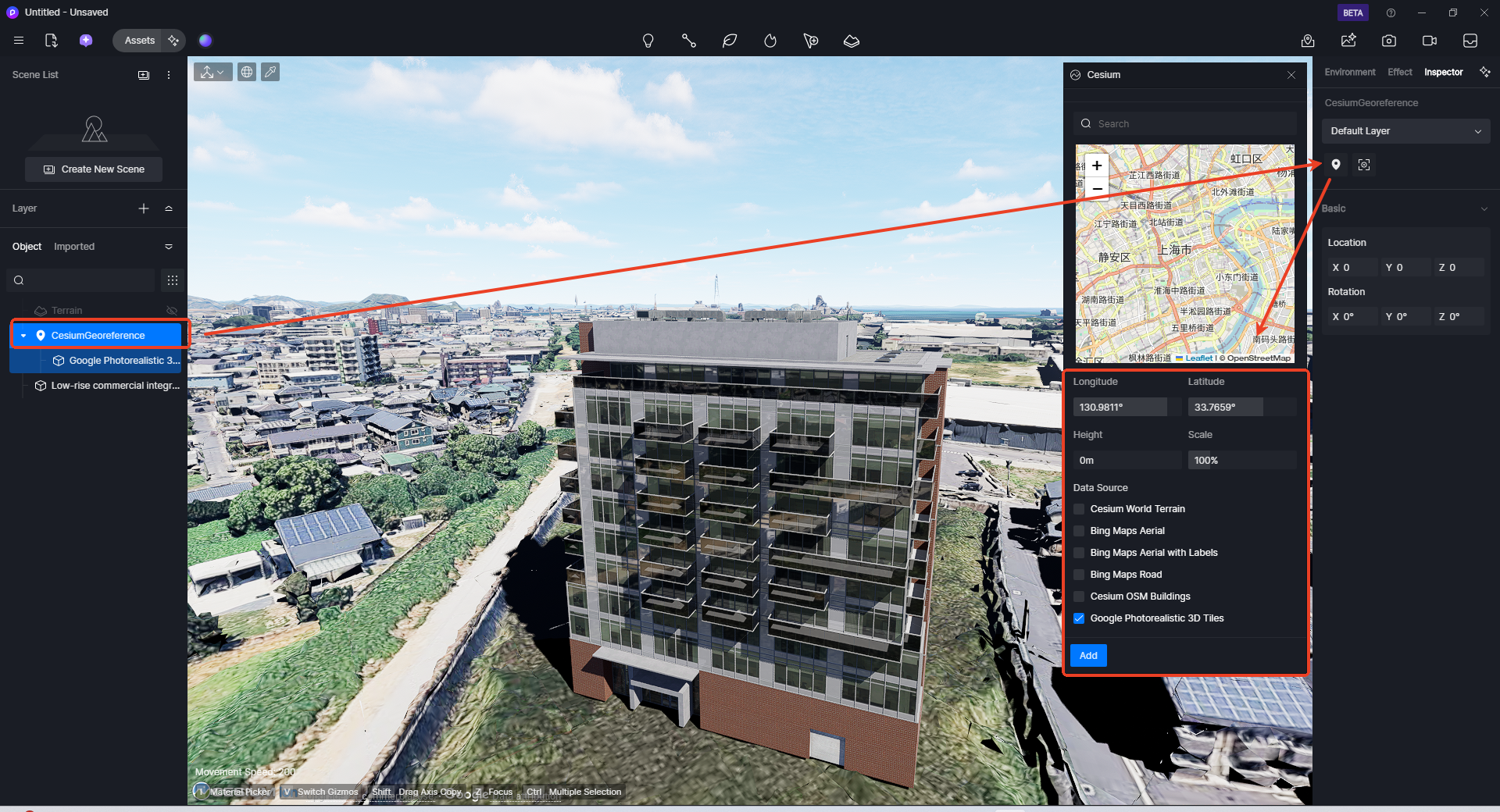Click the sparkle icon beside Assets
1500x812 pixels.
(x=173, y=41)
